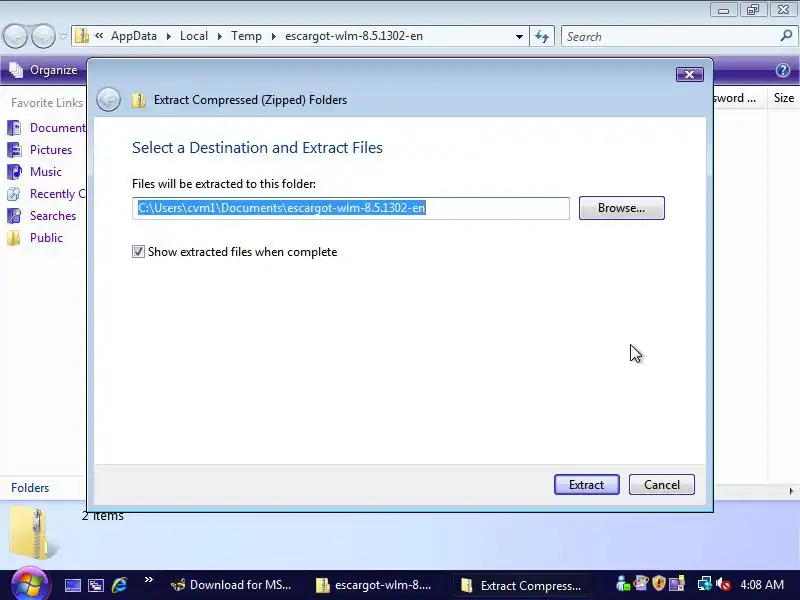Viewport: 800px width, 600px height.
Task: Close the Extract Compressed Folders dialog
Action: (690, 74)
